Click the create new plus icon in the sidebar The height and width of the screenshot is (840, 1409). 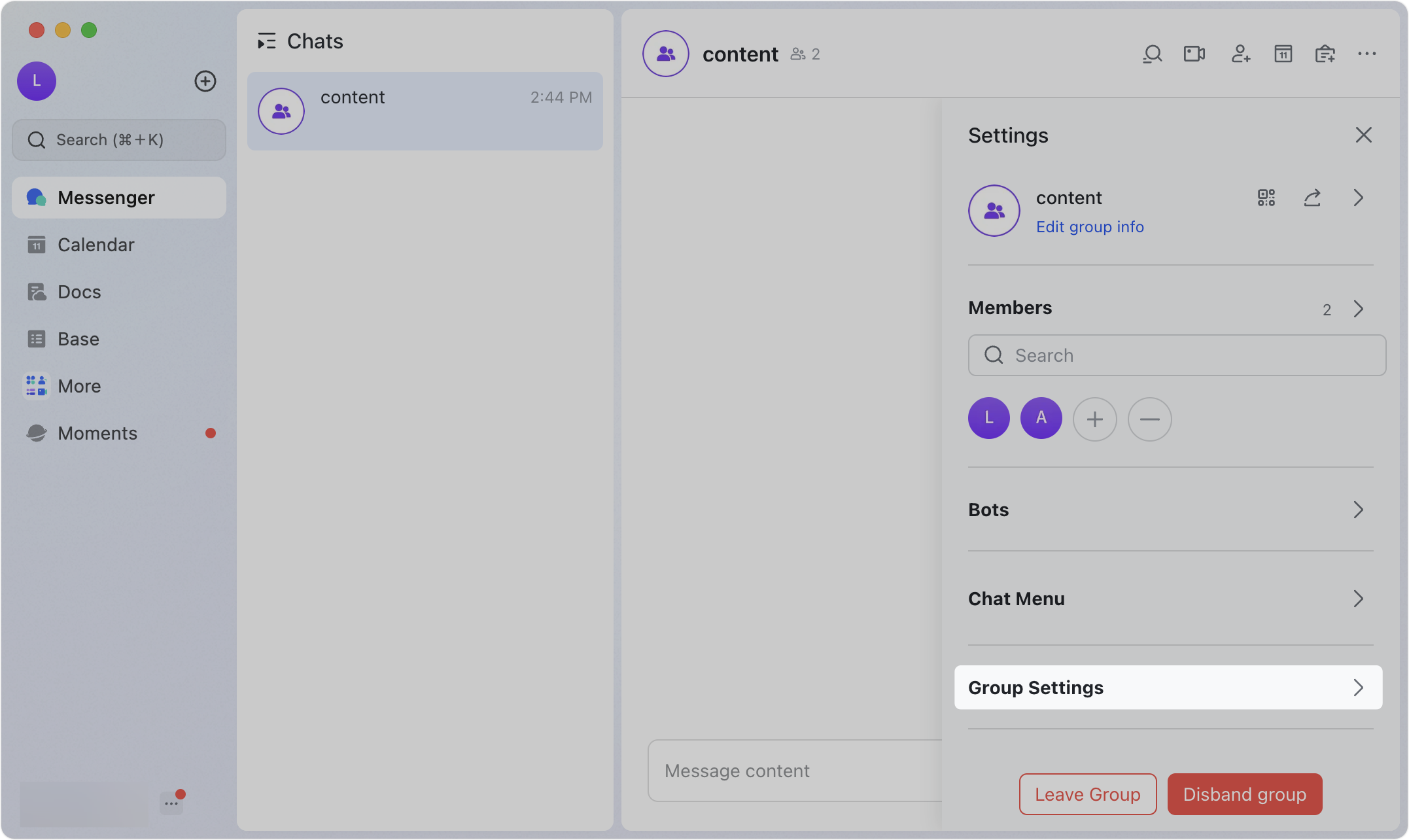(x=205, y=81)
